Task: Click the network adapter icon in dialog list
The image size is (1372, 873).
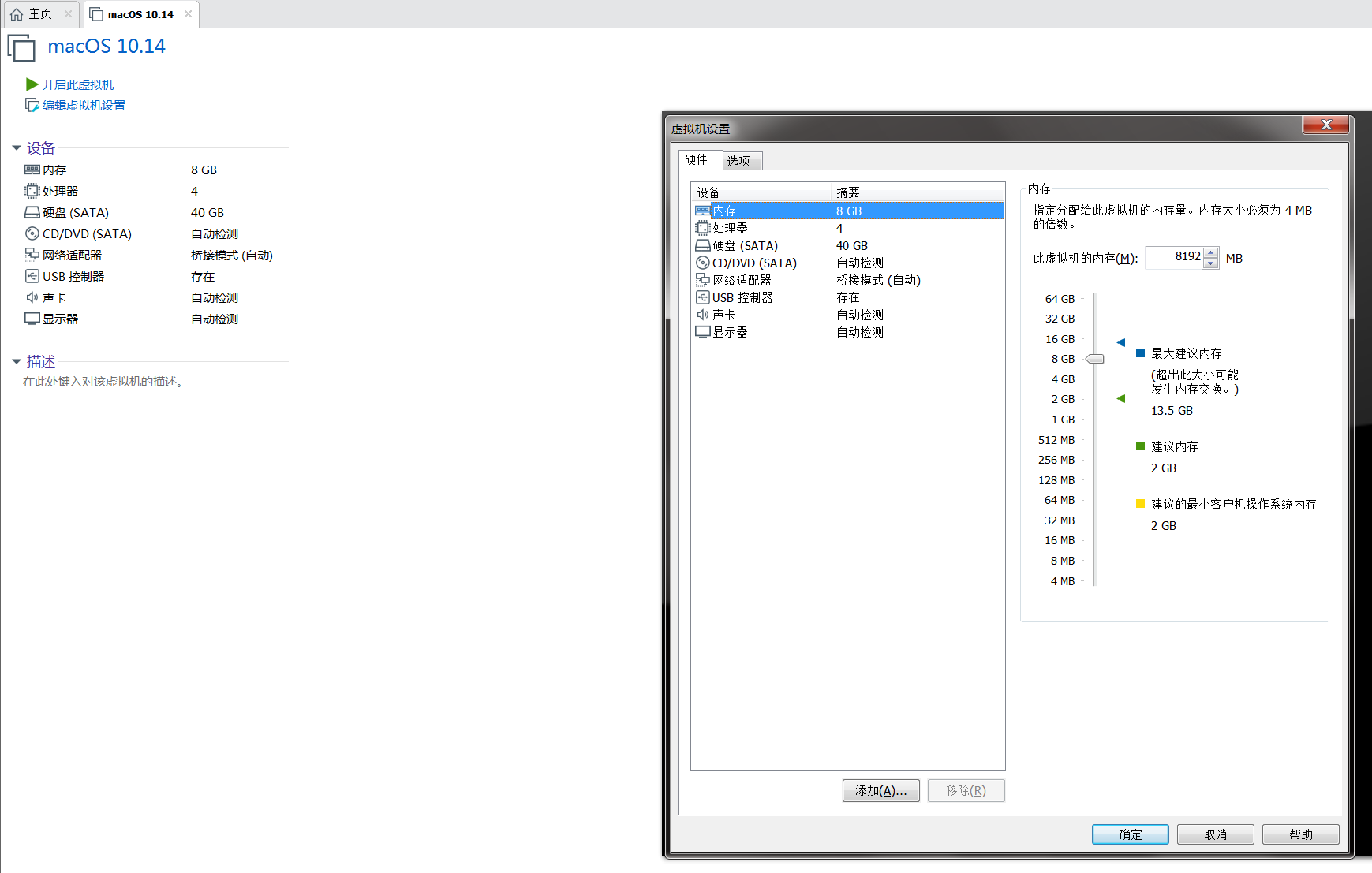Action: [x=702, y=280]
